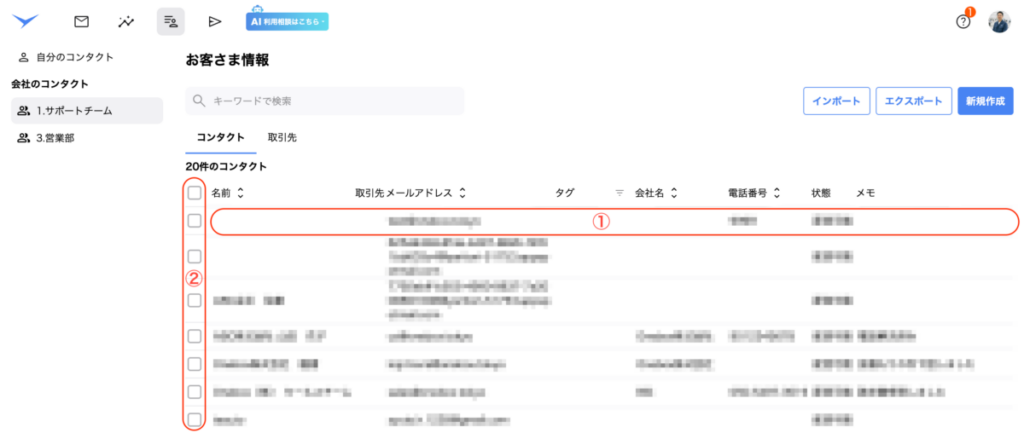
Task: Open the help question mark icon
Action: pyautogui.click(x=964, y=22)
